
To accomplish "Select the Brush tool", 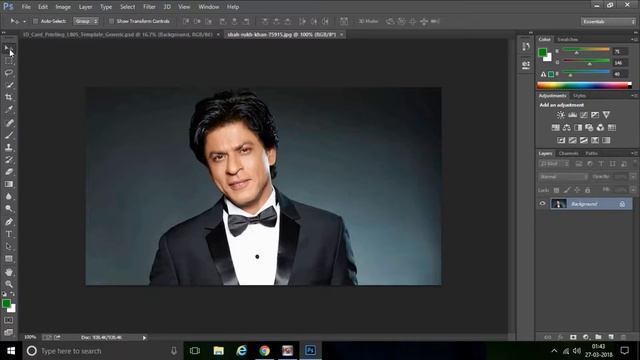I will [x=9, y=135].
